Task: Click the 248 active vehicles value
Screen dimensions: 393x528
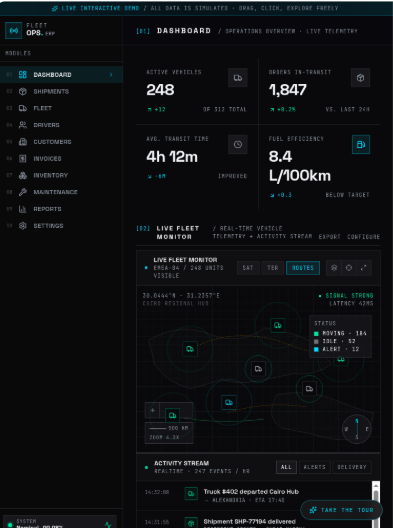Action: point(160,90)
